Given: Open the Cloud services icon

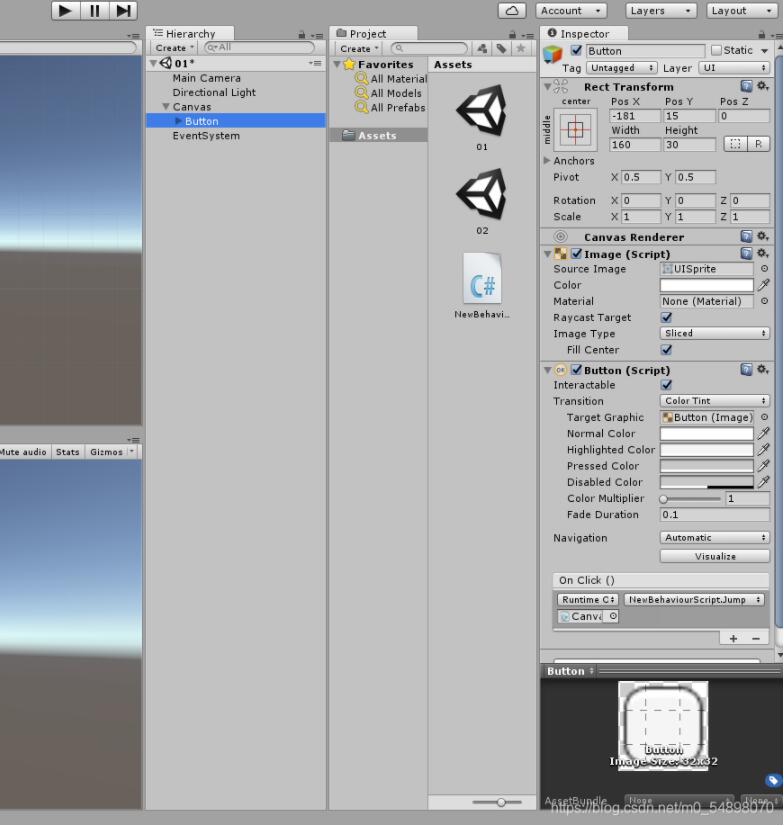Looking at the screenshot, I should [512, 10].
